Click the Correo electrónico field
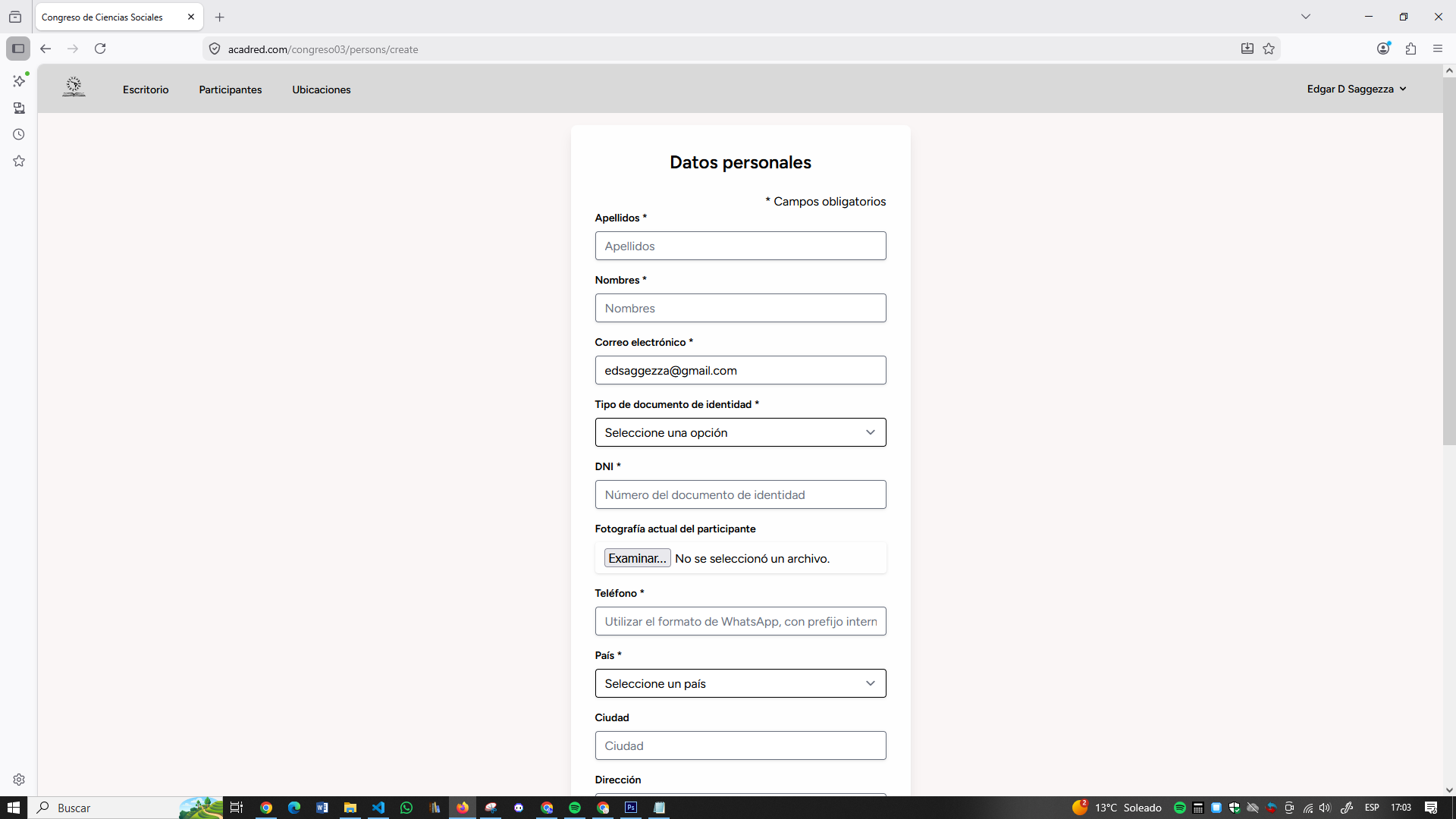The image size is (1456, 819). click(x=740, y=370)
